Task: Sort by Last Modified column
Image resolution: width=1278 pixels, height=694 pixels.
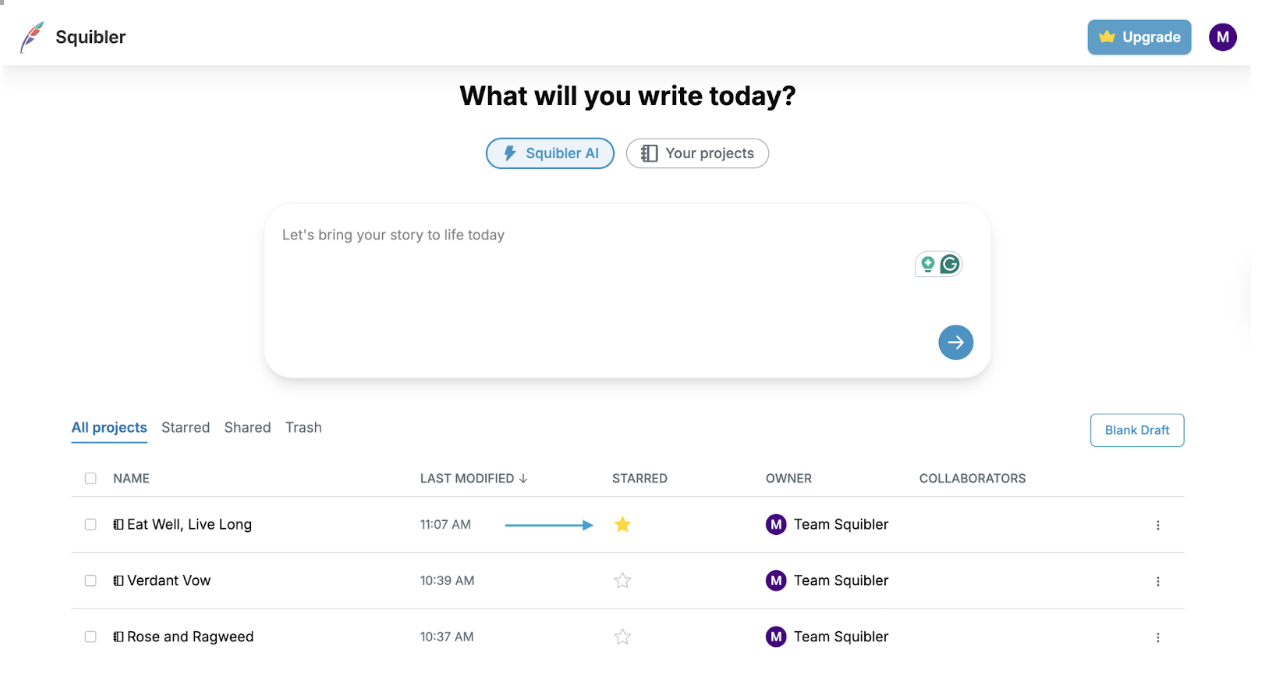Action: pos(473,478)
